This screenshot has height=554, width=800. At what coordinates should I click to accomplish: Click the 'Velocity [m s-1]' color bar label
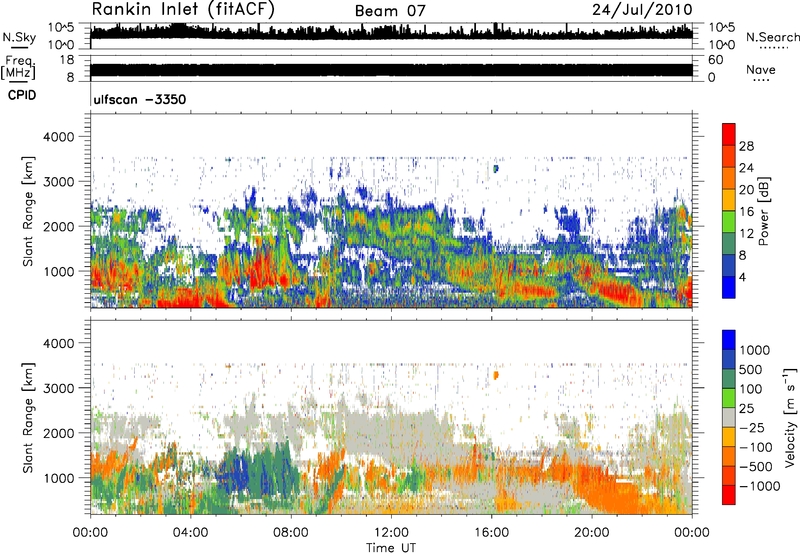pyautogui.click(x=790, y=417)
